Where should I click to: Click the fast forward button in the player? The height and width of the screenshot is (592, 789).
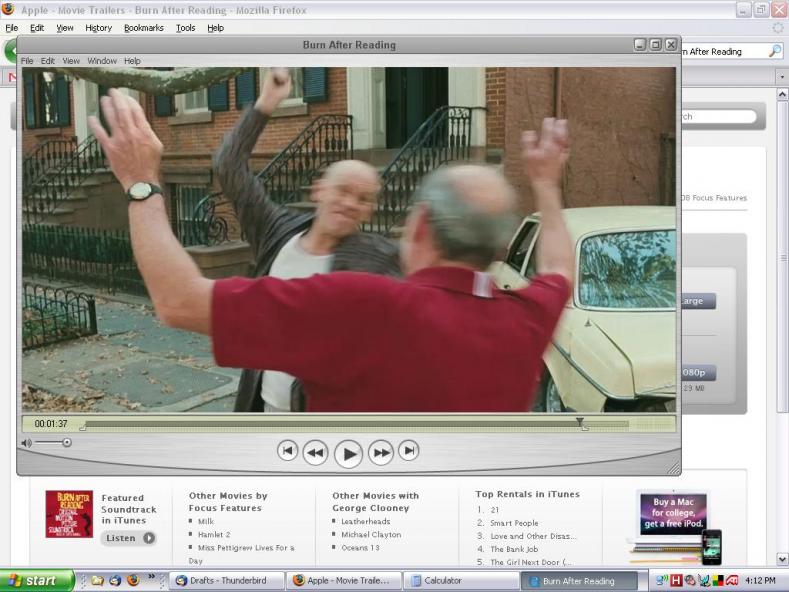[381, 453]
